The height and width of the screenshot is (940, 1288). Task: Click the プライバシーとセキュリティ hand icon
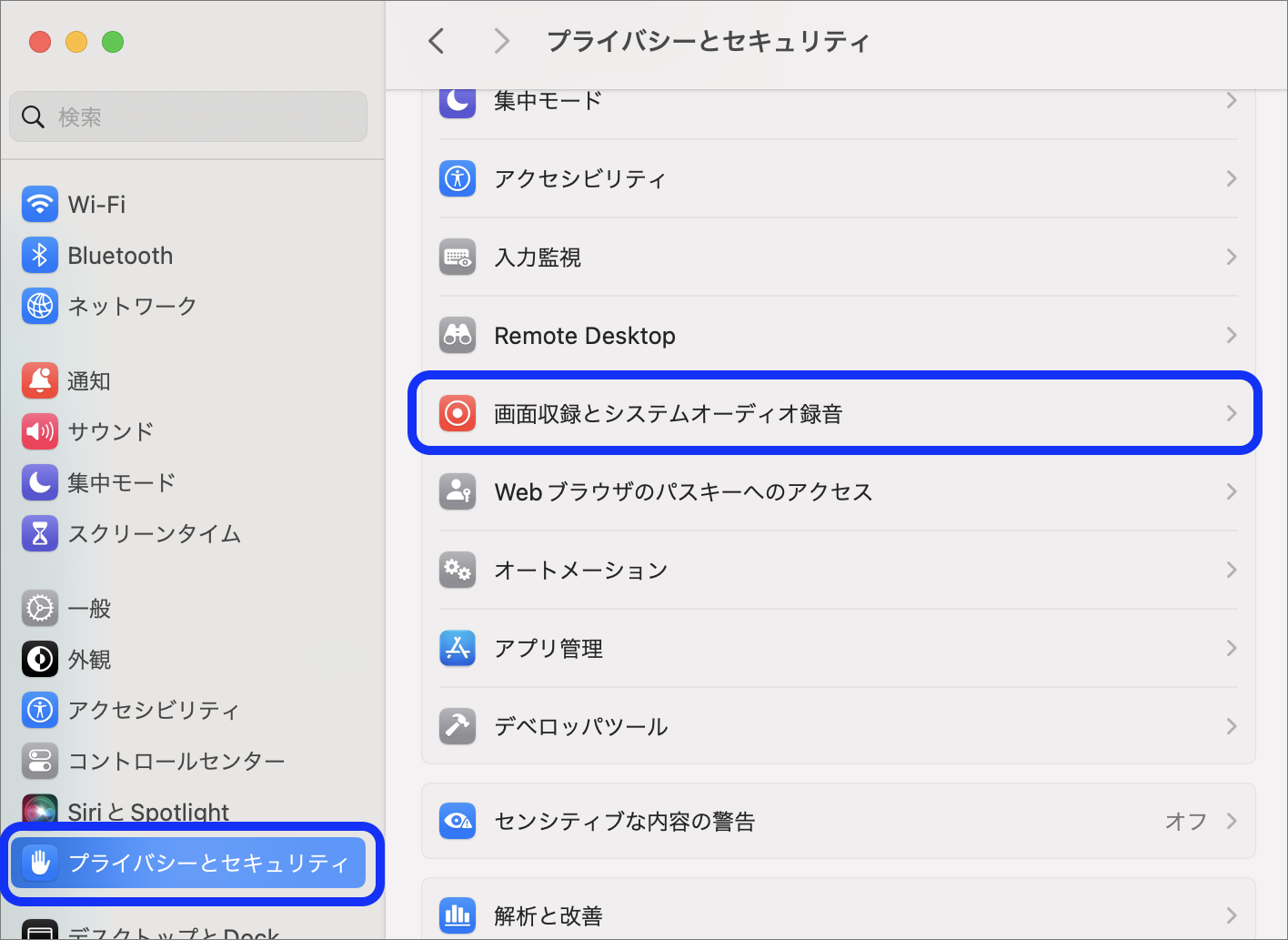(x=40, y=863)
